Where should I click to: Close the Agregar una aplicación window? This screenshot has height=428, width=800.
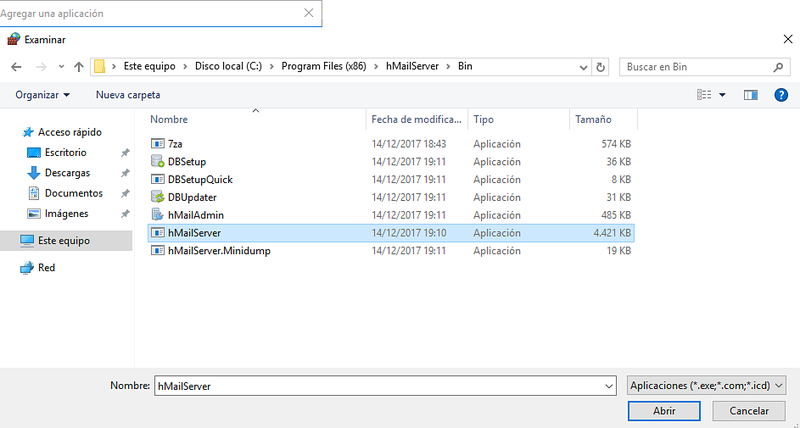pos(308,13)
